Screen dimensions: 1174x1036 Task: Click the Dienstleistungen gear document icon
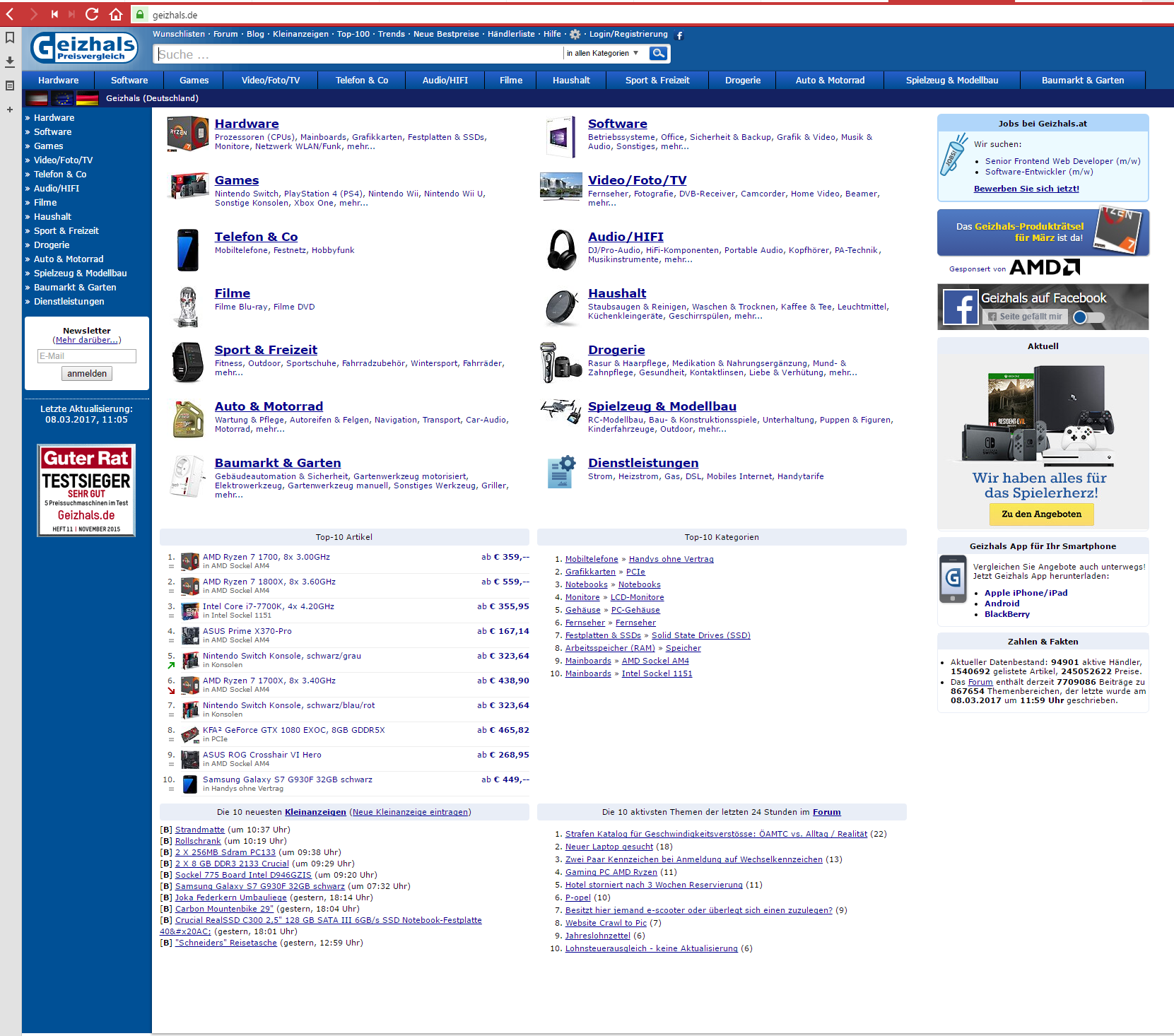tap(562, 472)
